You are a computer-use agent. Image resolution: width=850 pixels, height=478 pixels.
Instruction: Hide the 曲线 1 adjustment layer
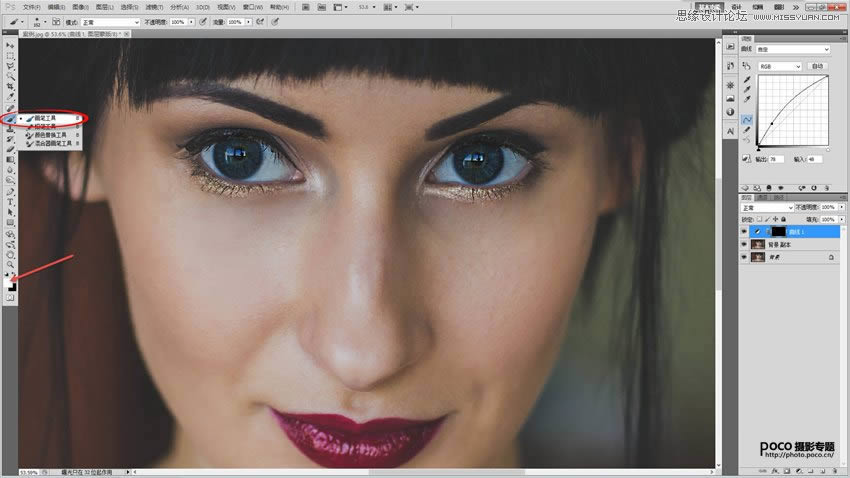pos(744,231)
